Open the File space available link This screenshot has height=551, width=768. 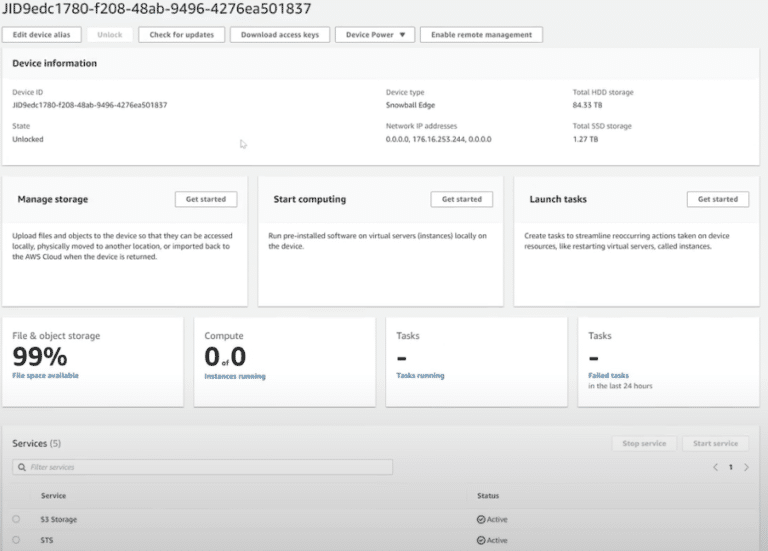tap(45, 376)
